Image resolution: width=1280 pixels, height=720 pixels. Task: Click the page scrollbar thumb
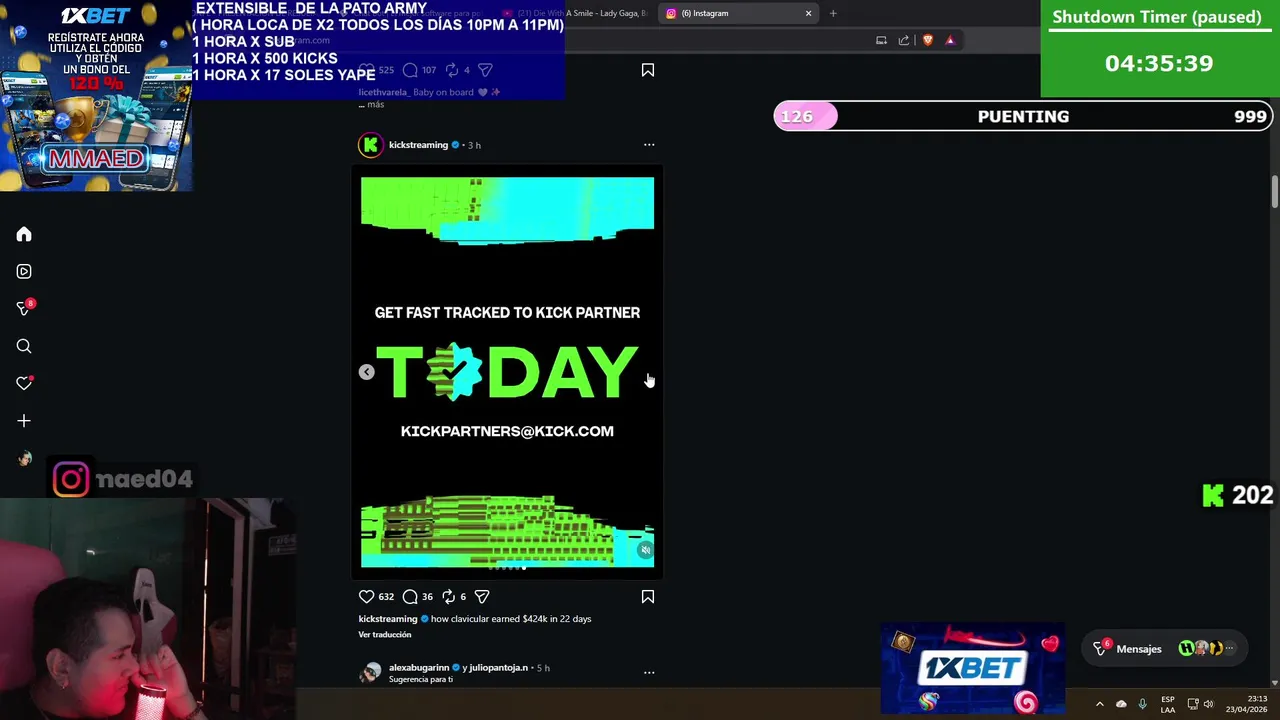tap(1275, 192)
